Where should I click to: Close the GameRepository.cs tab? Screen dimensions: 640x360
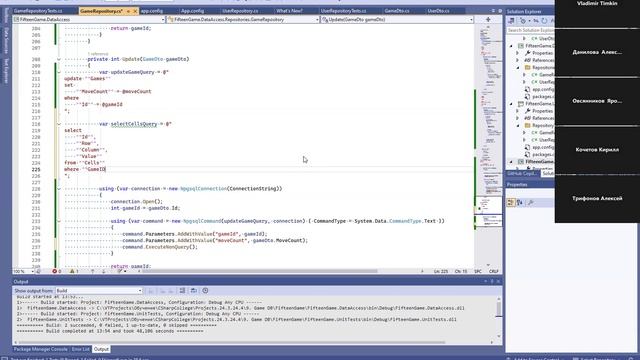(135, 11)
